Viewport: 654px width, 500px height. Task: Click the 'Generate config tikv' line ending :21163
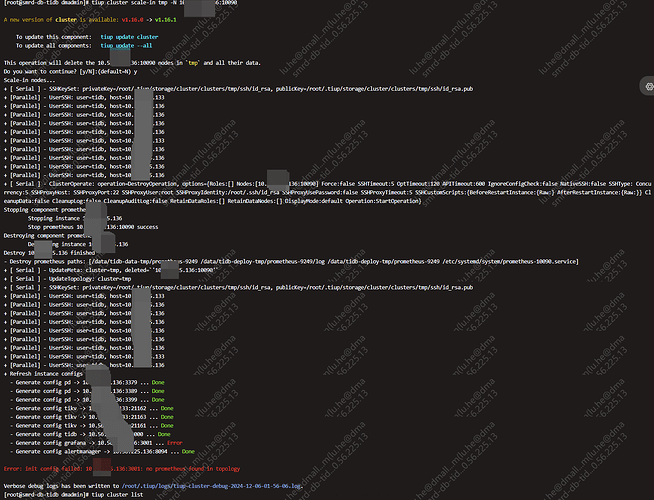(92, 417)
